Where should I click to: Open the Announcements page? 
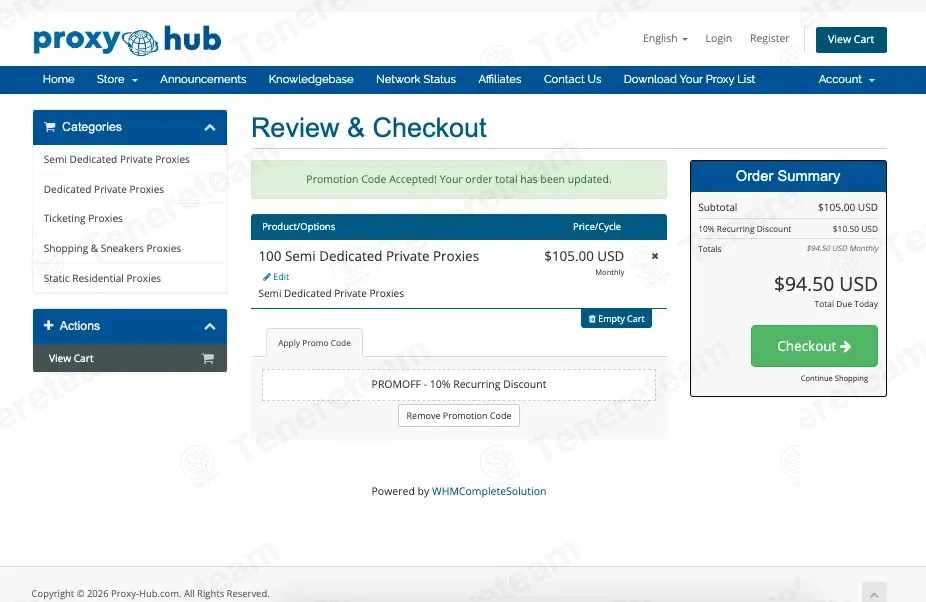203,79
